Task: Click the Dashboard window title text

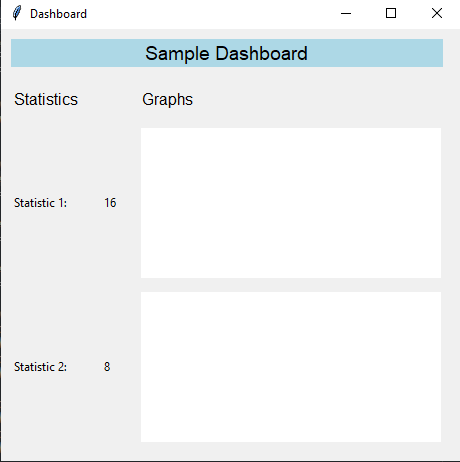Action: pyautogui.click(x=58, y=14)
